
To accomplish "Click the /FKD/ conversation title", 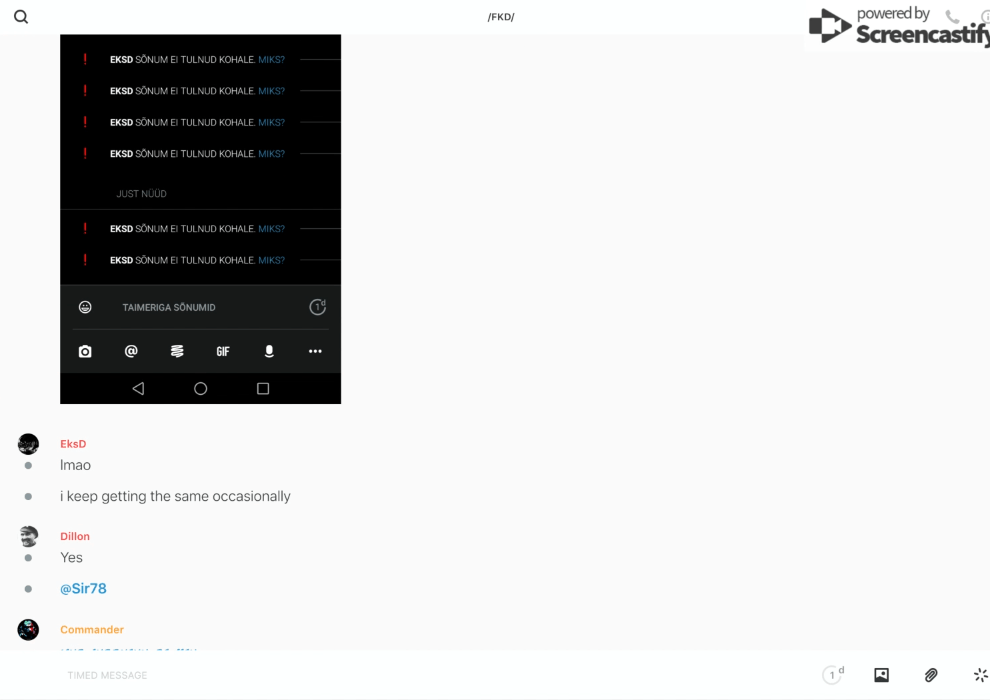I will click(501, 17).
